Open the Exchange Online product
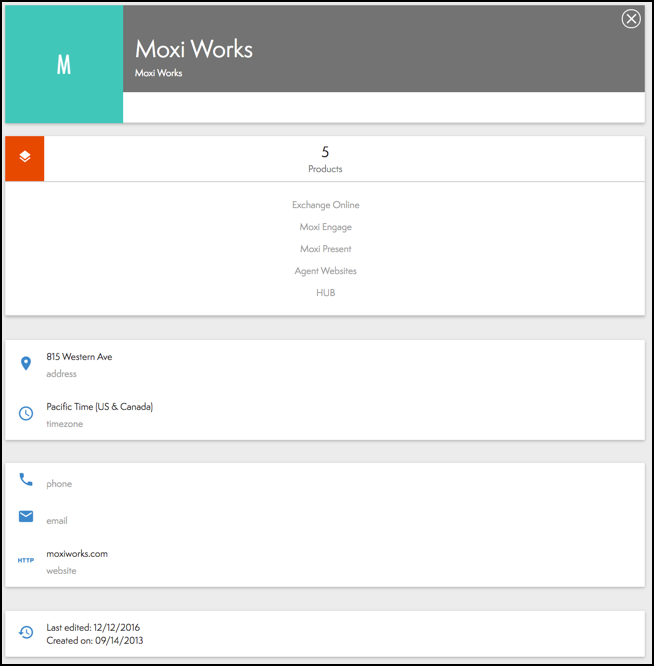The width and height of the screenshot is (654, 666). pos(325,205)
